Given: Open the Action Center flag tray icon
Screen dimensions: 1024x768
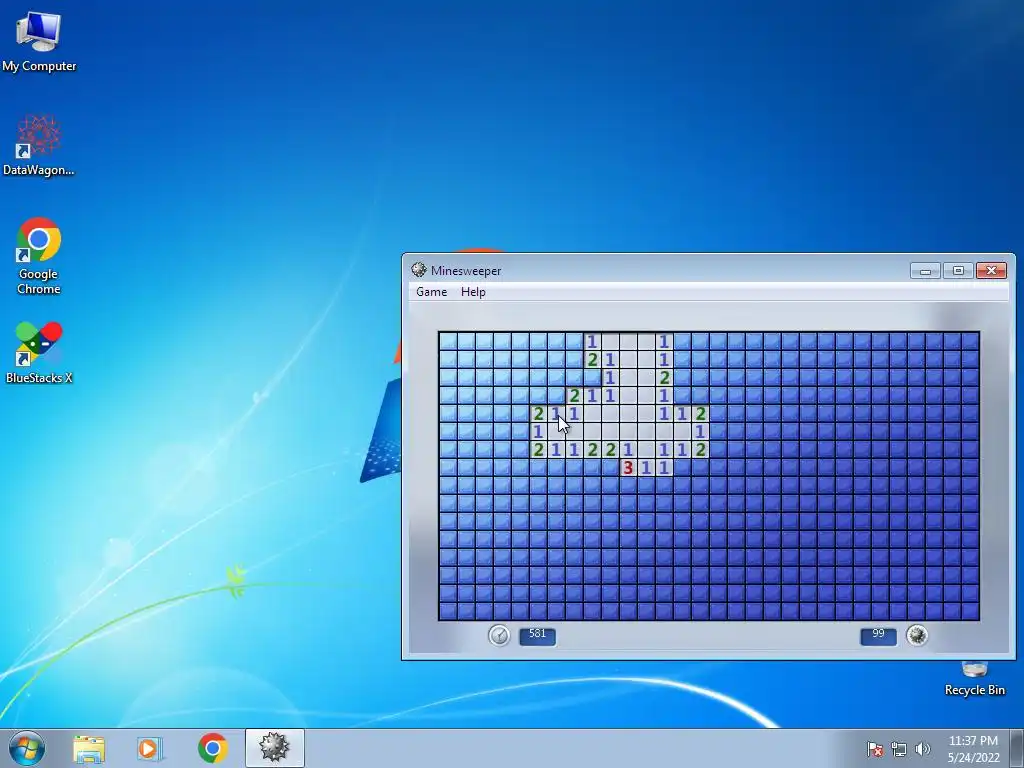Looking at the screenshot, I should click(875, 749).
